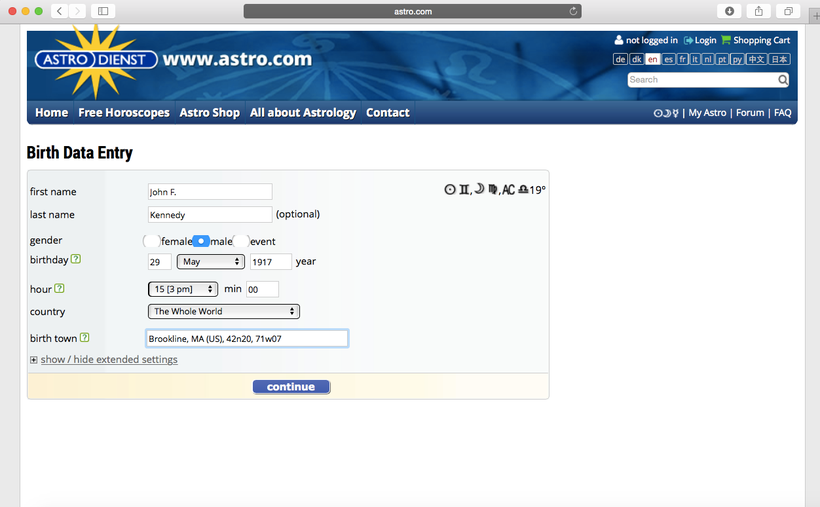Image resolution: width=820 pixels, height=507 pixels.
Task: Switch language to Portuguese (pt)
Action: point(722,59)
